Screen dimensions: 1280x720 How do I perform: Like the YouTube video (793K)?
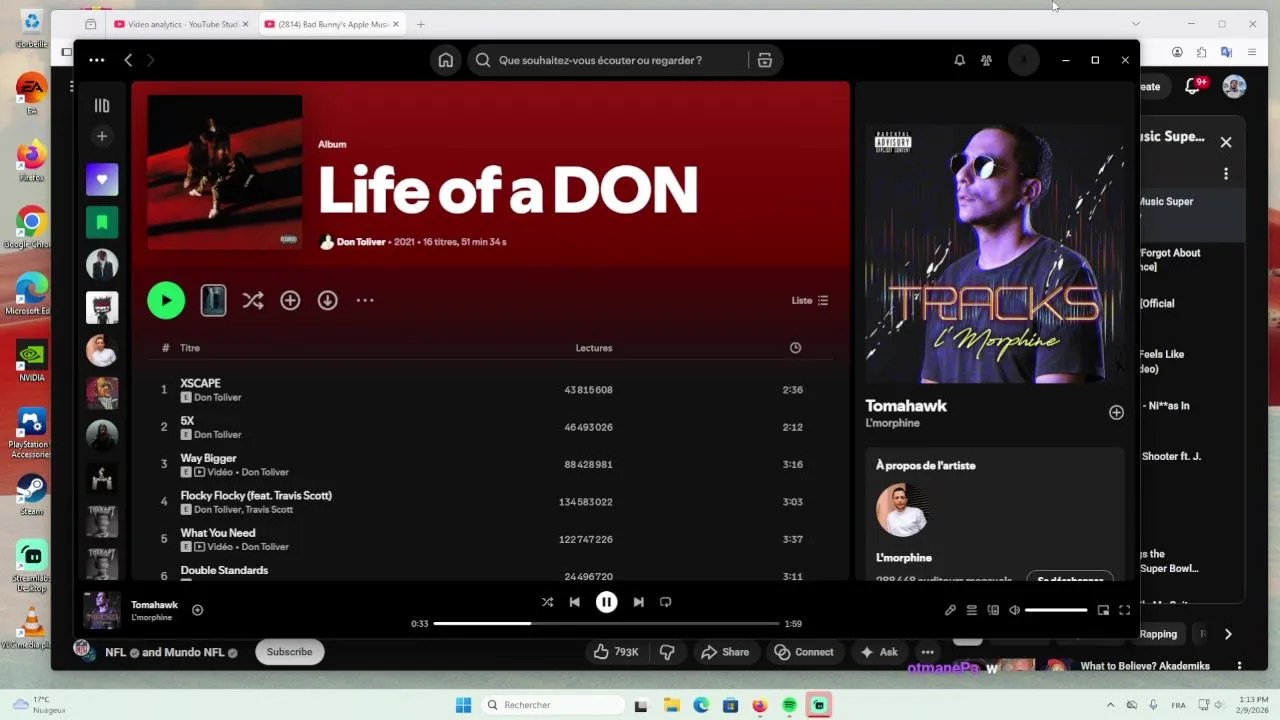615,652
